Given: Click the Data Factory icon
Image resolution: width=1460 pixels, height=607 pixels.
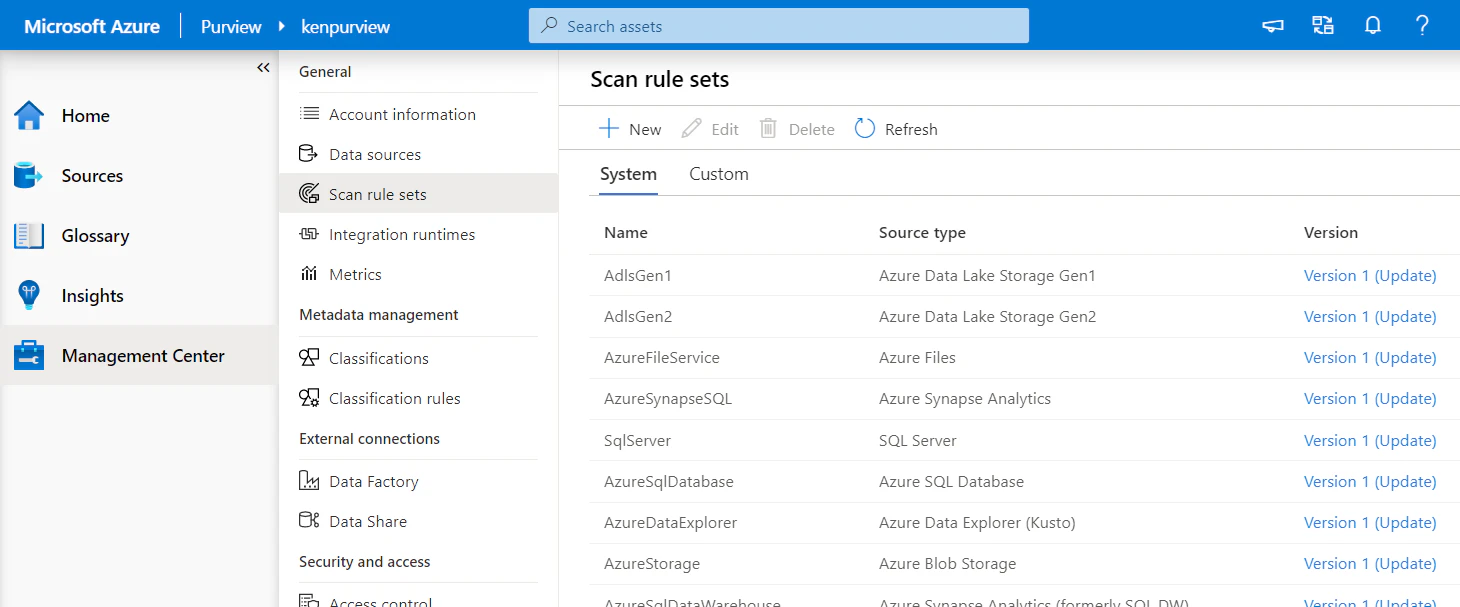Looking at the screenshot, I should 310,481.
